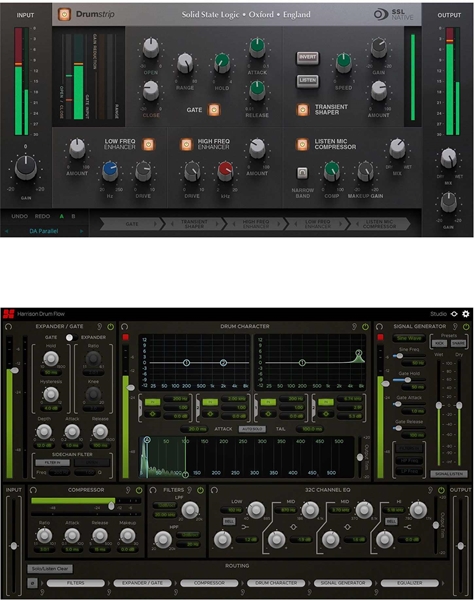This screenshot has width=474, height=600.
Task: Select the previous preset arrow beside DA Parallel
Action: [7, 231]
